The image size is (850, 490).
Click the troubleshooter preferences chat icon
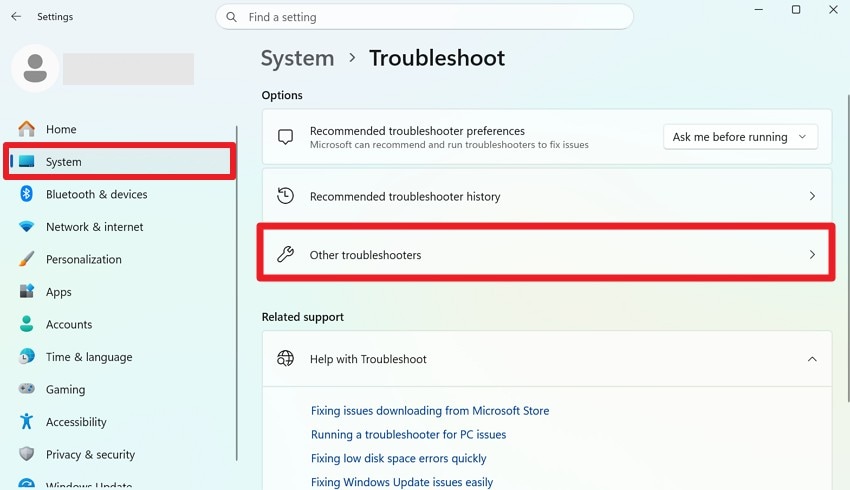pyautogui.click(x=285, y=137)
